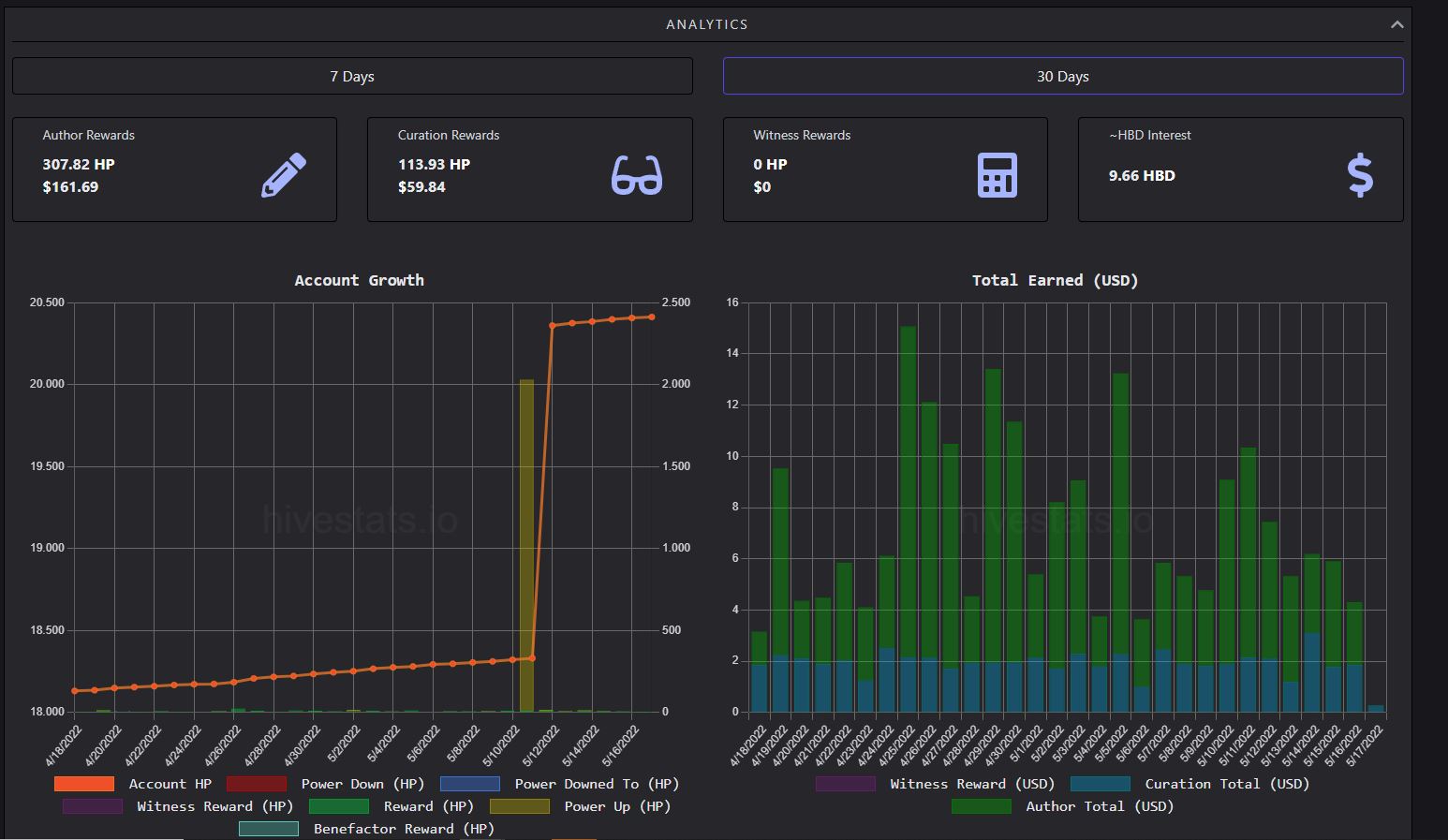This screenshot has height=840, width=1448.
Task: Click the 307.82 HP author rewards value
Action: [x=79, y=164]
